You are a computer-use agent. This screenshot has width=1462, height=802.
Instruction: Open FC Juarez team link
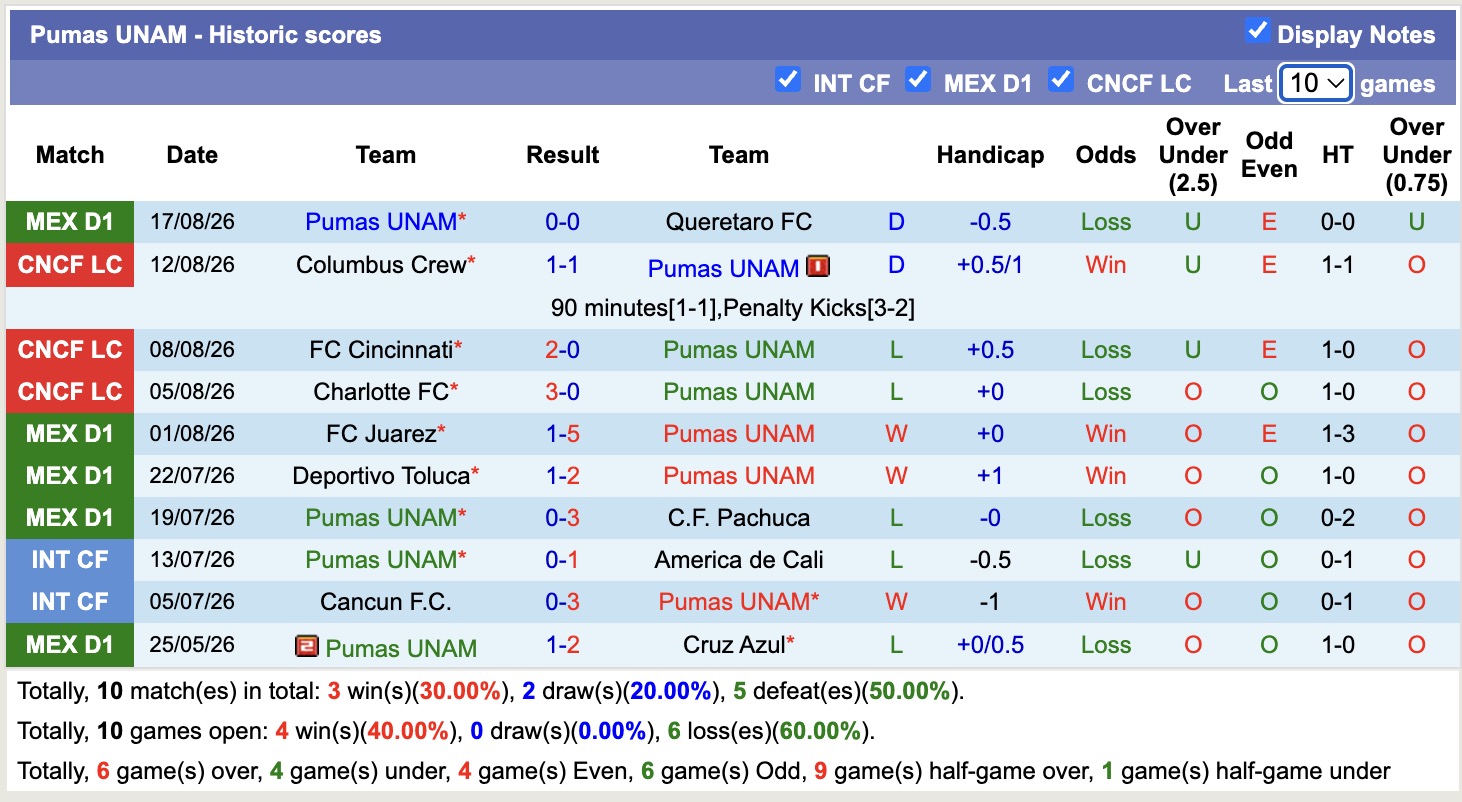point(381,434)
